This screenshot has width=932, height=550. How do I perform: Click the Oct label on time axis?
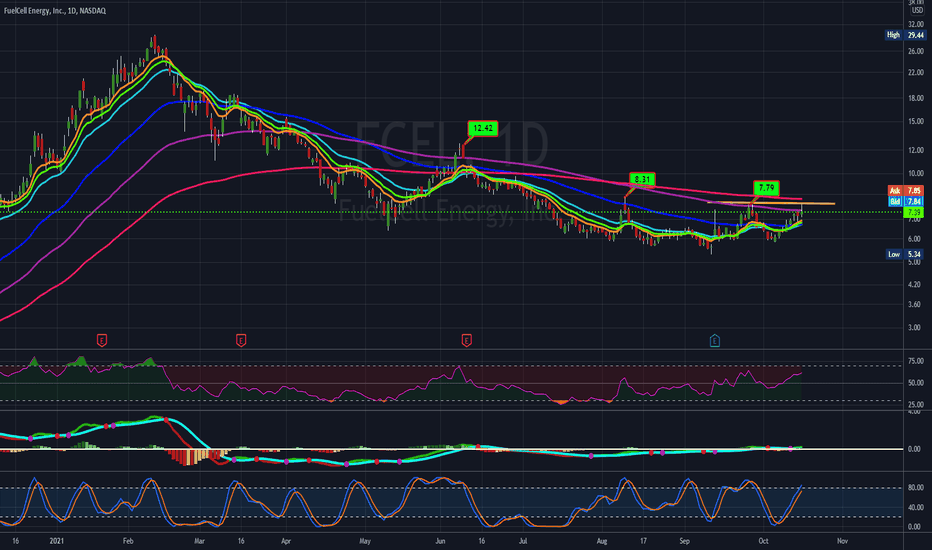click(x=763, y=541)
